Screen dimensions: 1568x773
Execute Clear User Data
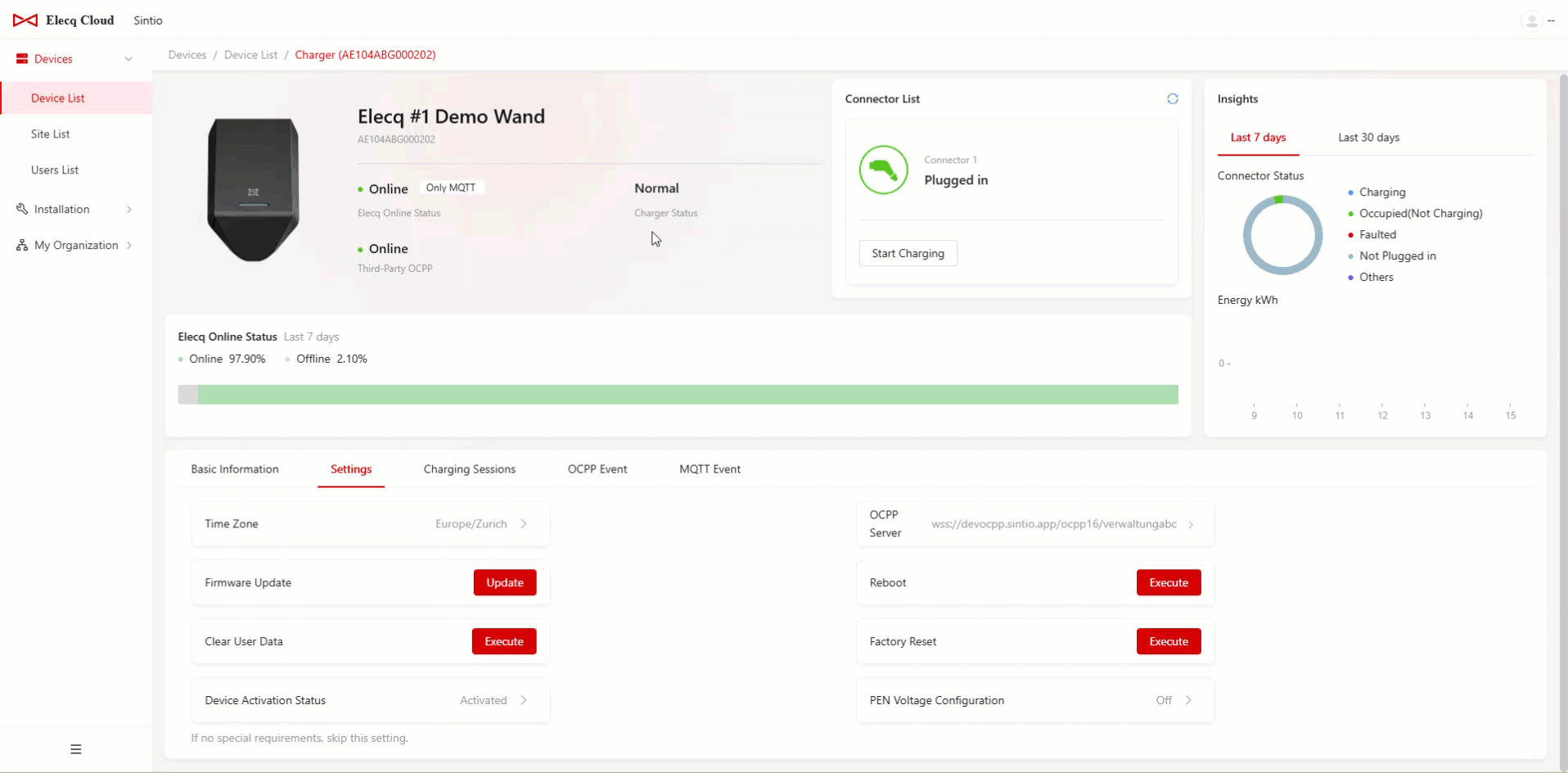(504, 641)
